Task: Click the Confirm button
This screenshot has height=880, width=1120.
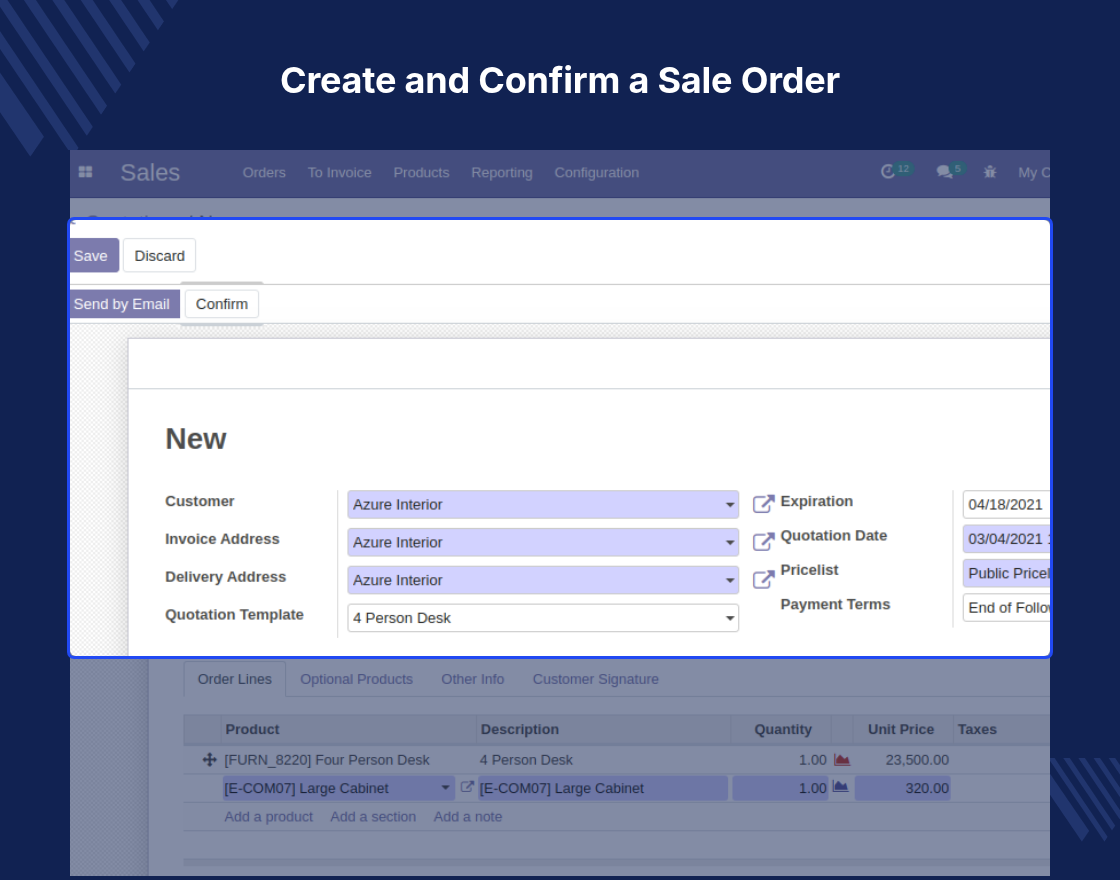Action: [x=221, y=304]
